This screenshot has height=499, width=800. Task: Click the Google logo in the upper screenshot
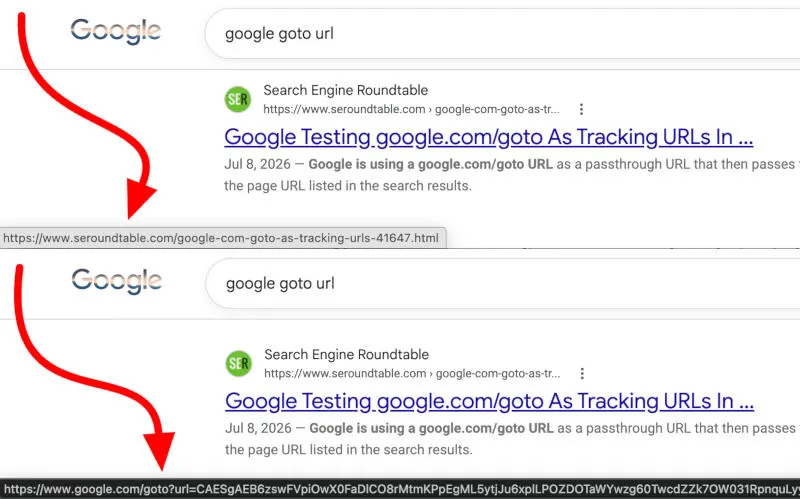(x=116, y=32)
